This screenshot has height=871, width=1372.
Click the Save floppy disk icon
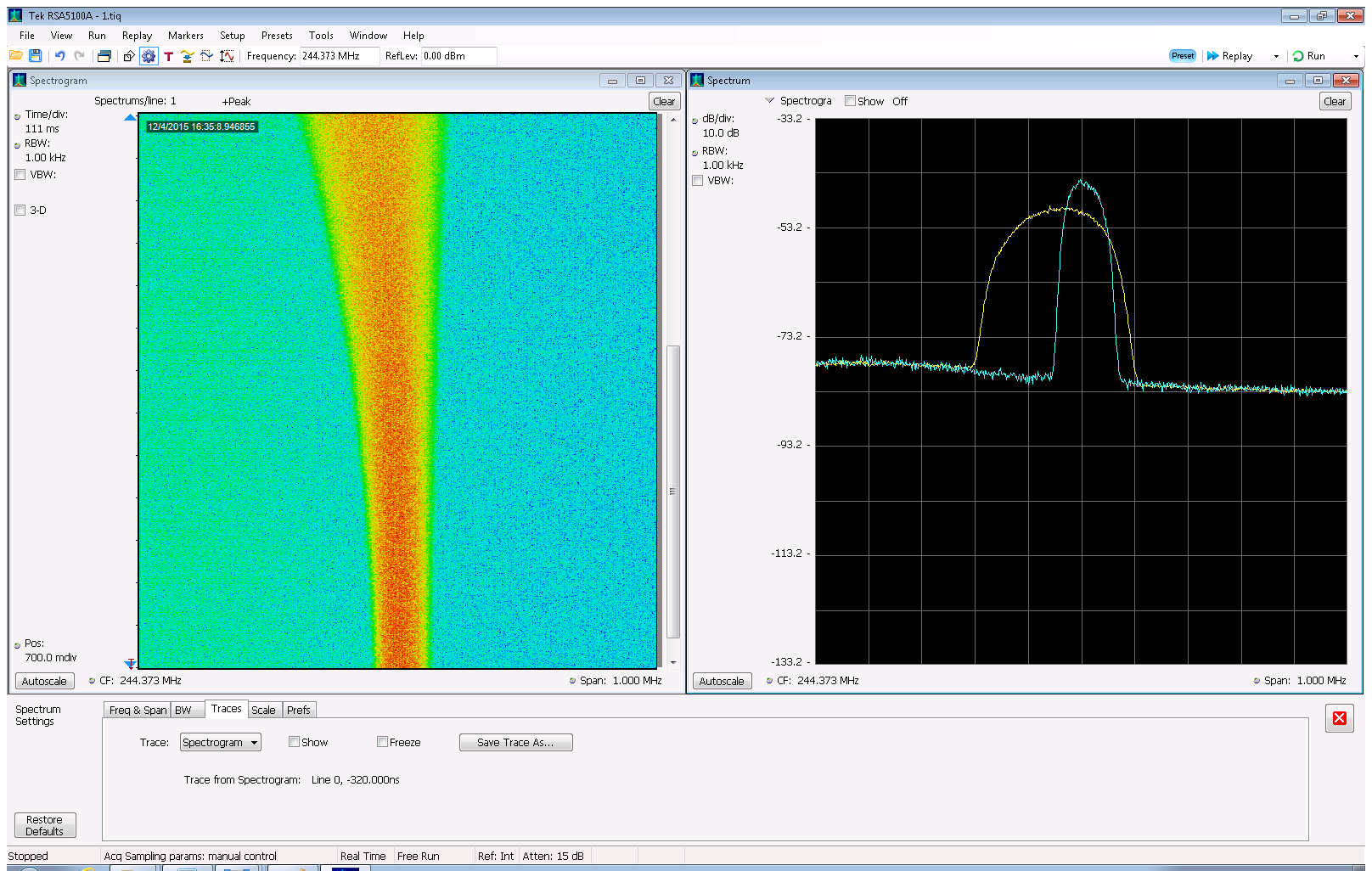pos(35,56)
